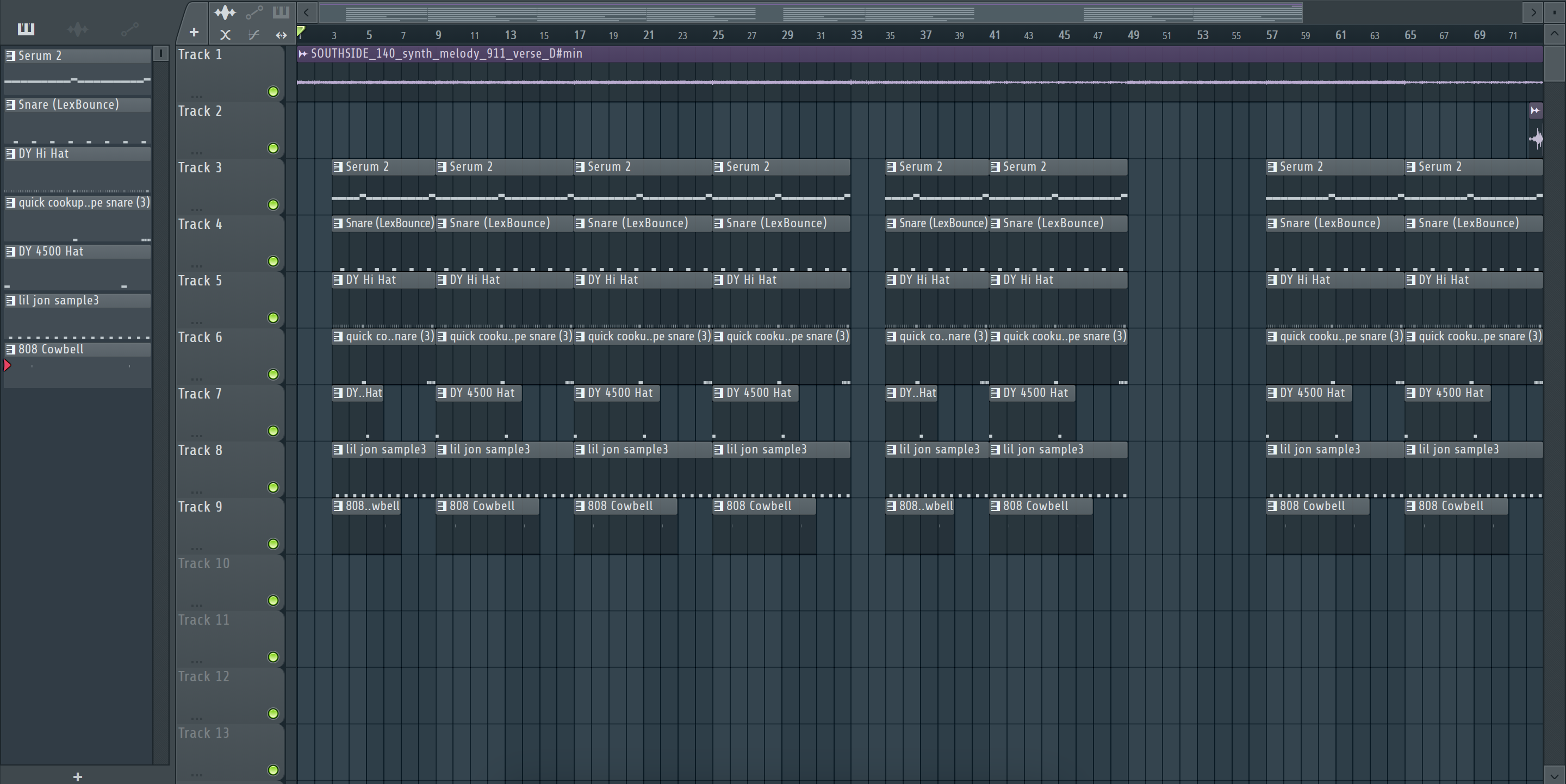Viewport: 1566px width, 784px height.
Task: Click the left scroll arrow of overview bar
Action: 306,12
